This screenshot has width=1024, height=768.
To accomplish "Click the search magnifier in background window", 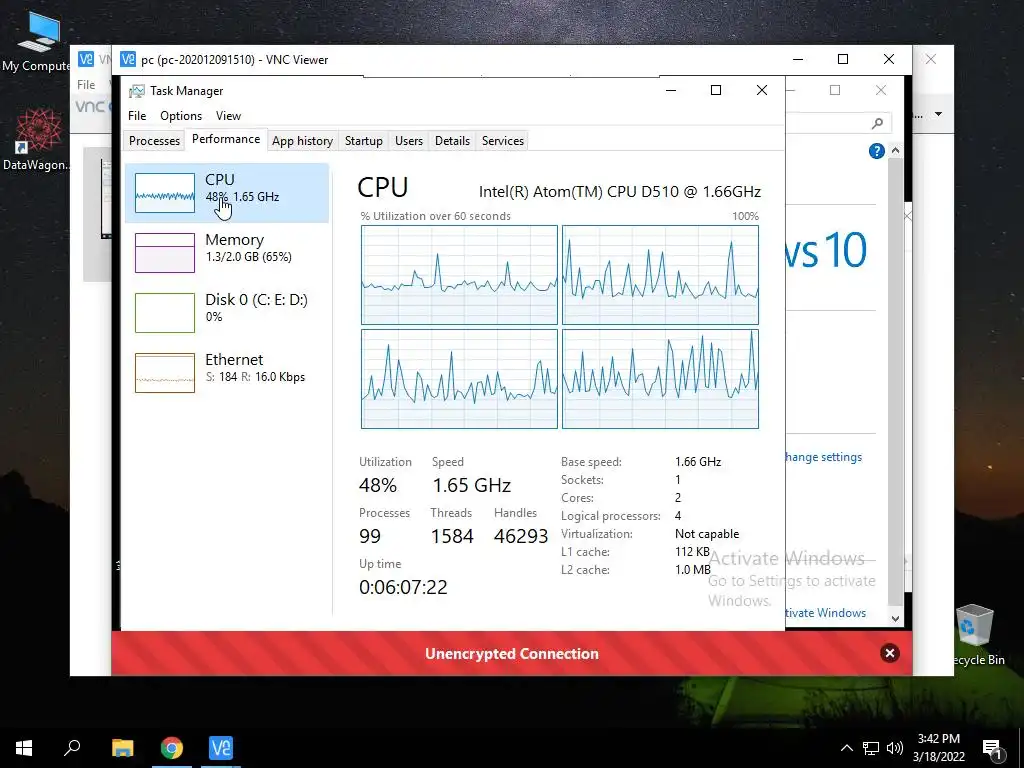I will (x=877, y=123).
